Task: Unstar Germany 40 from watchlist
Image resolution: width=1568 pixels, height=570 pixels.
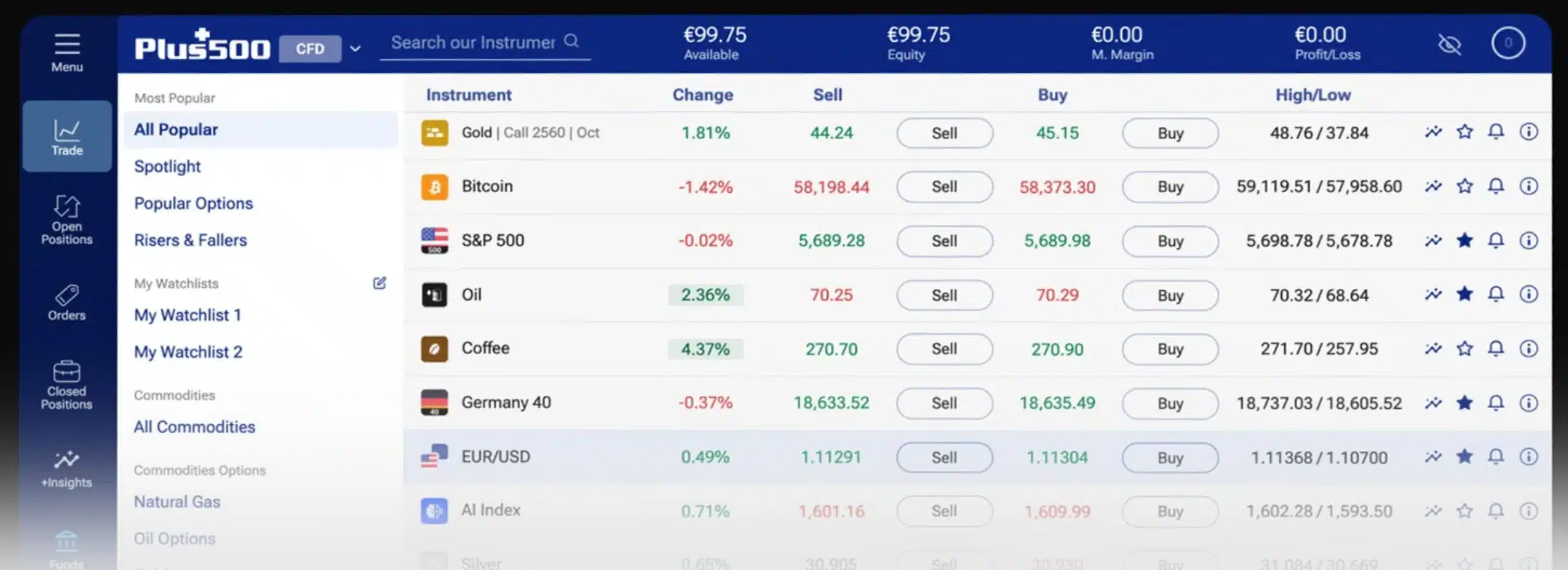Action: [1465, 403]
